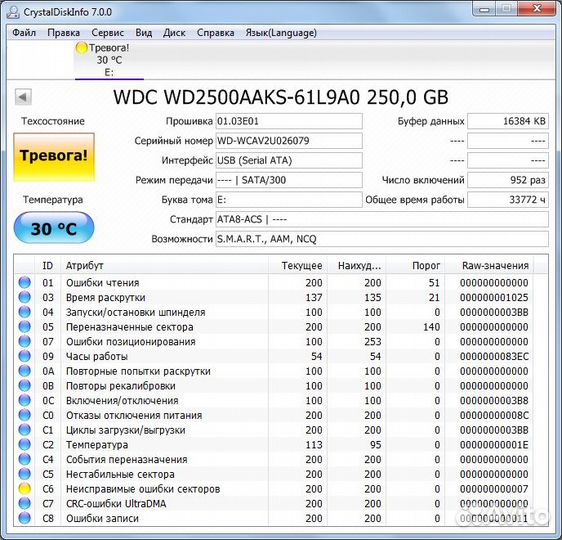Click the ID column header
This screenshot has height=540, width=562.
[x=48, y=266]
